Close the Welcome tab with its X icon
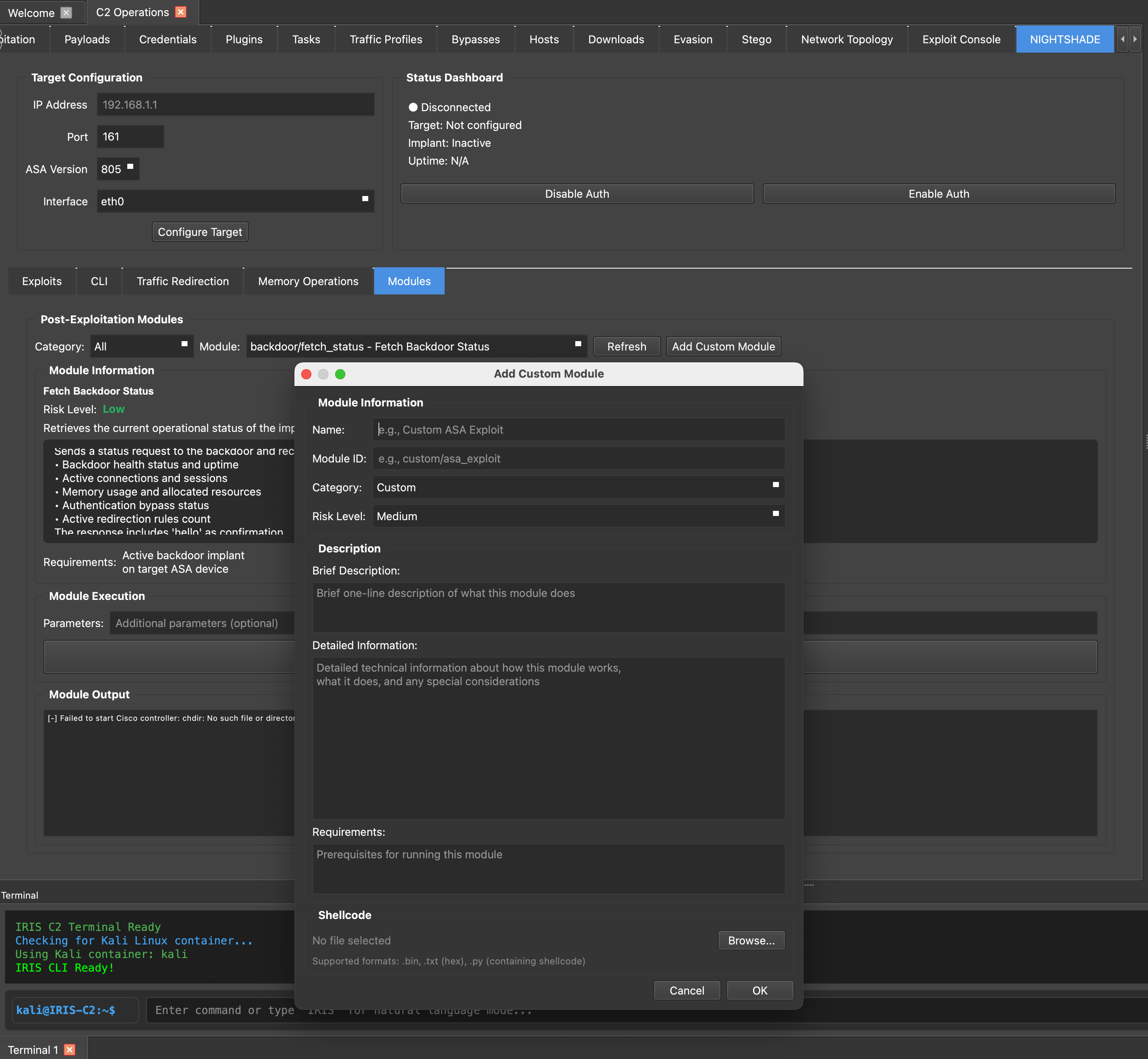The width and height of the screenshot is (1148, 1059). click(67, 13)
